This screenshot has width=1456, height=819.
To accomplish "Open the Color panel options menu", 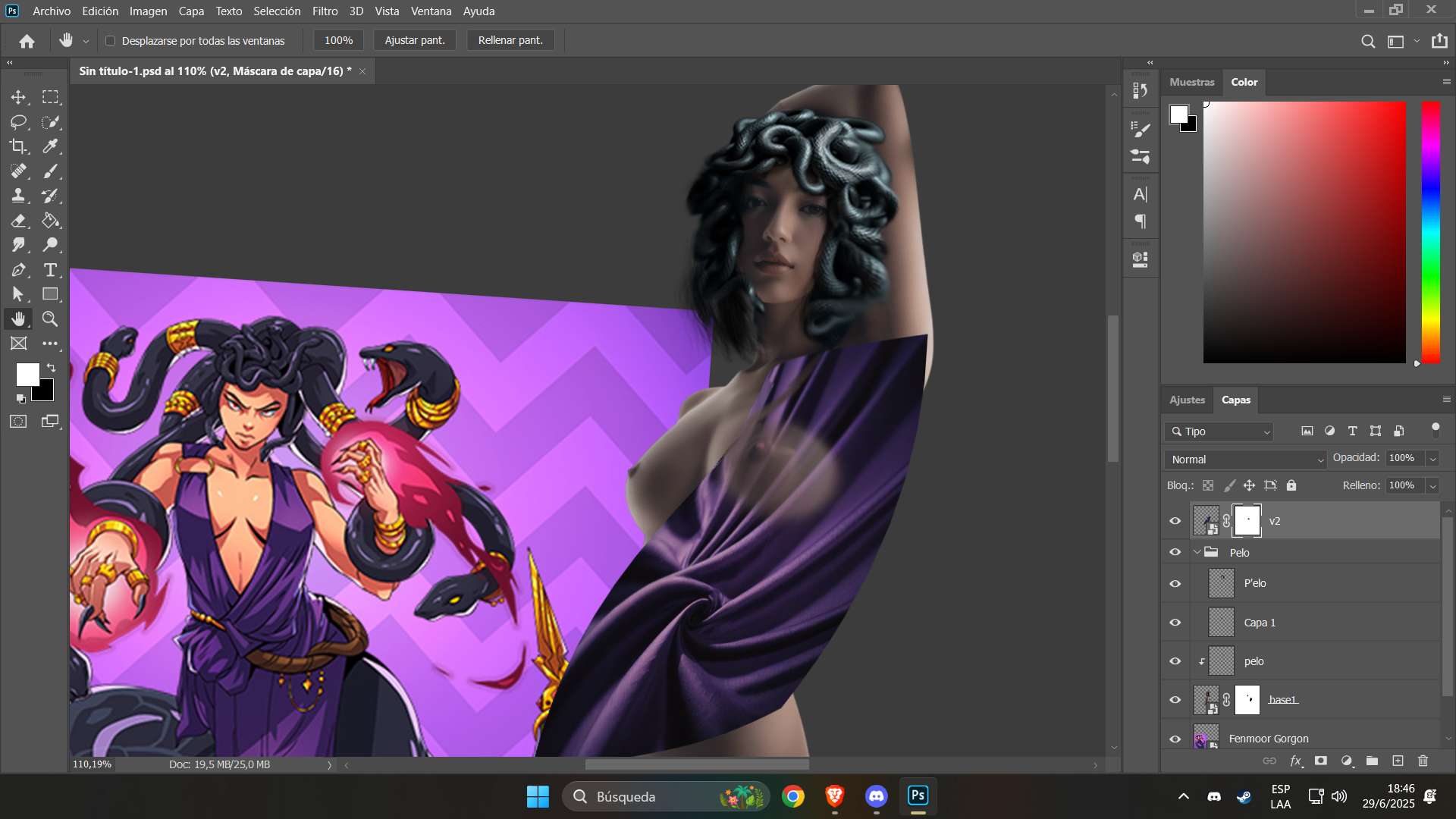I will point(1446,82).
